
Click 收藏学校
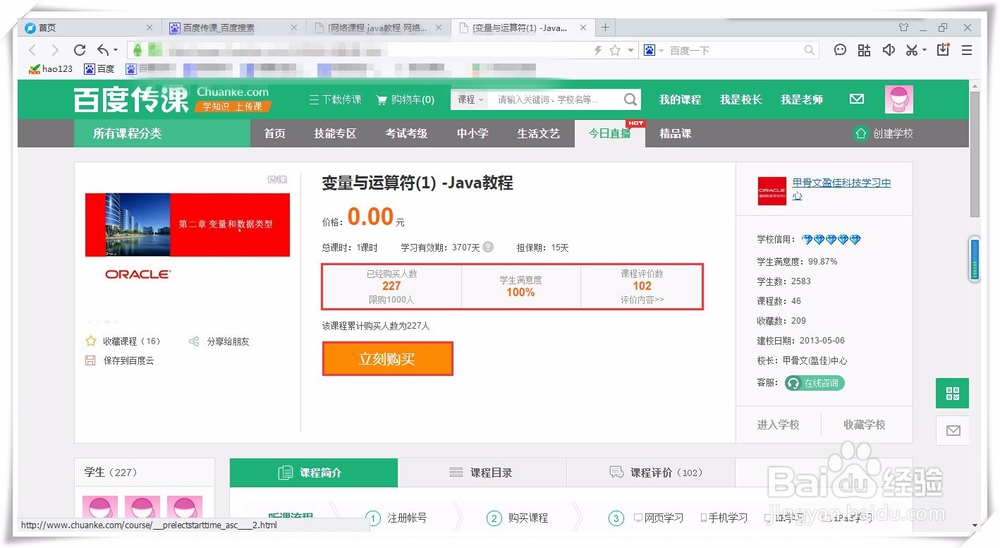tap(864, 425)
